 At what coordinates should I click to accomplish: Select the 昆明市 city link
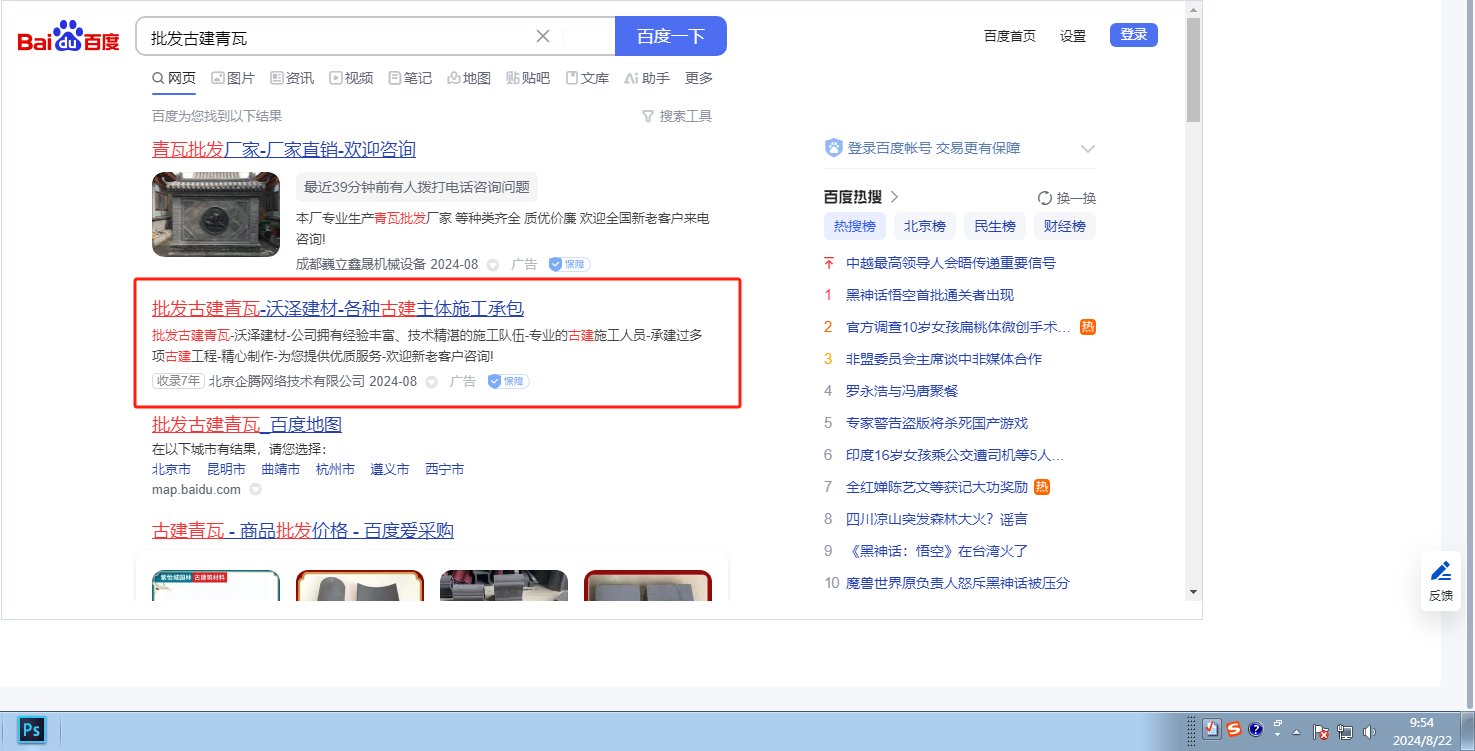226,469
